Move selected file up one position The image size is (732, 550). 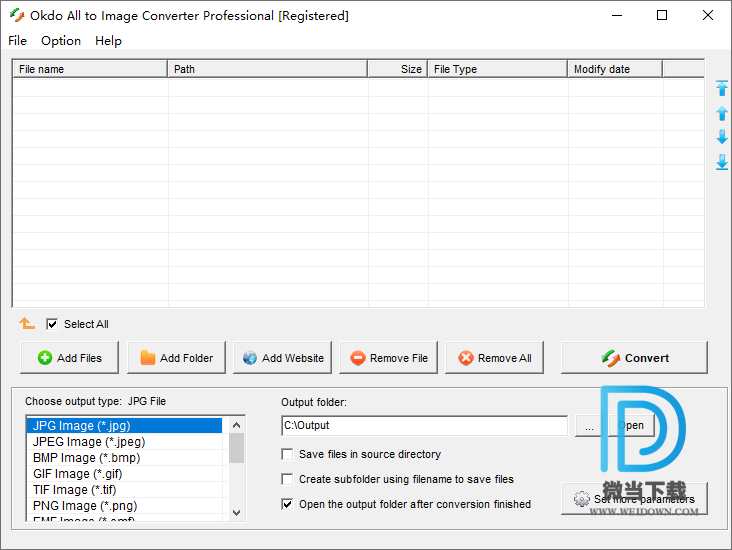click(722, 113)
